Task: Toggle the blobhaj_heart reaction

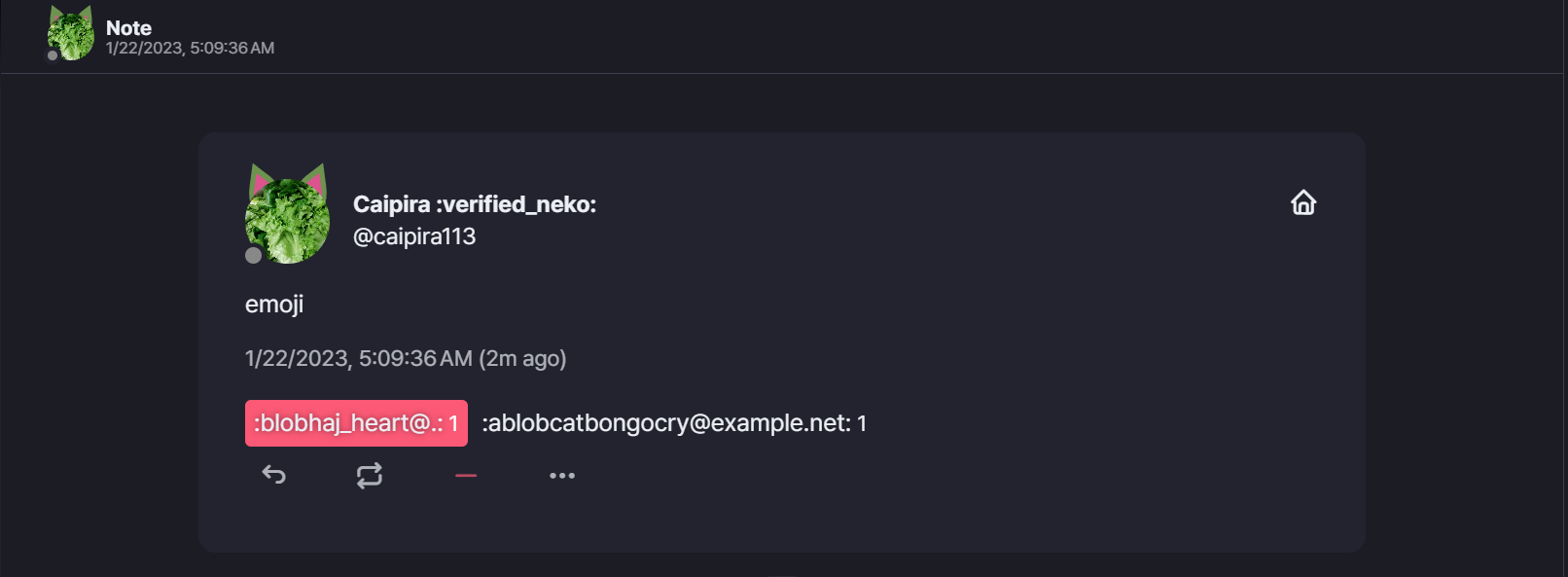Action: [355, 422]
